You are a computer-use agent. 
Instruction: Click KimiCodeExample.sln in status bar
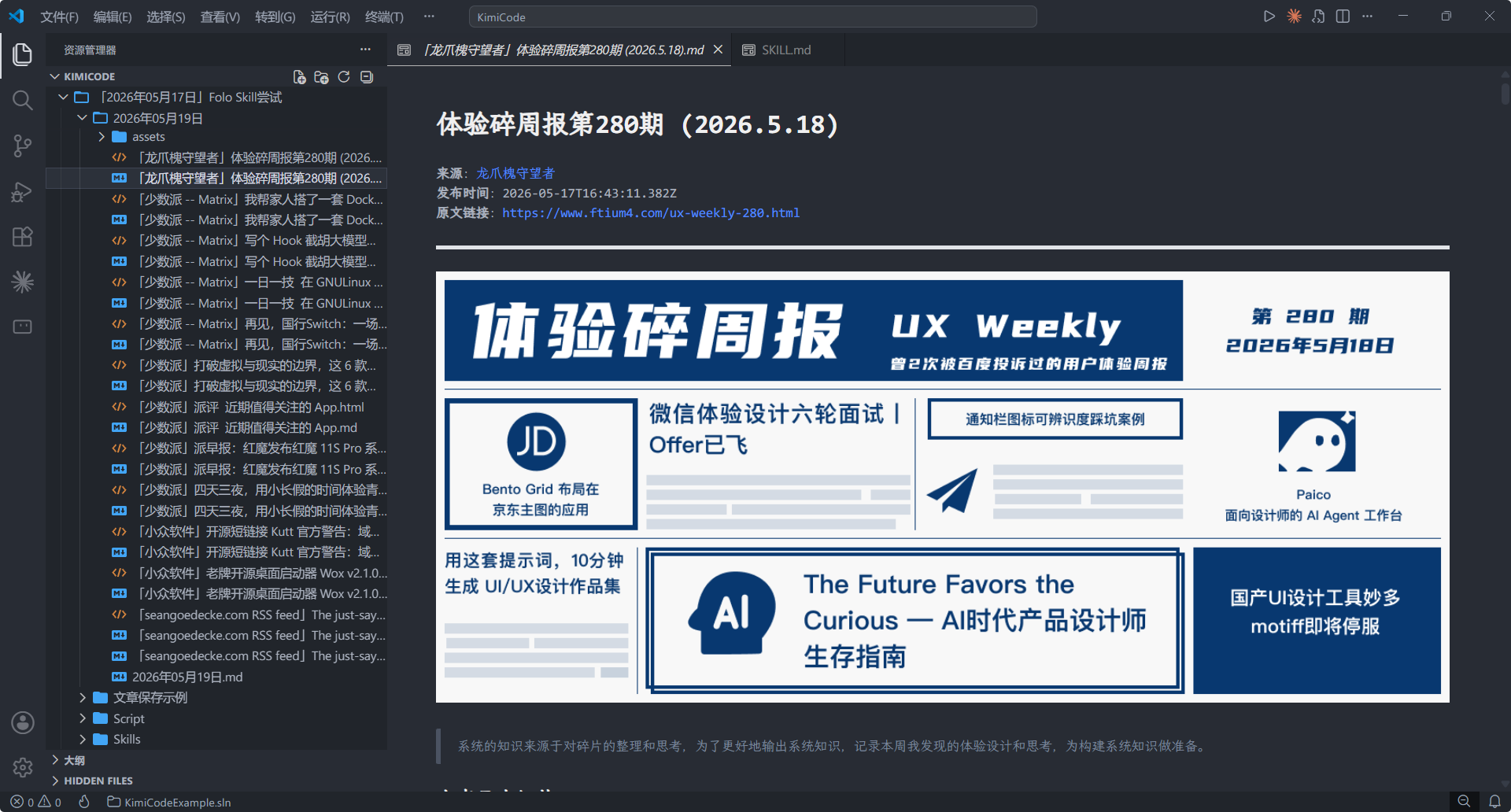click(x=169, y=803)
